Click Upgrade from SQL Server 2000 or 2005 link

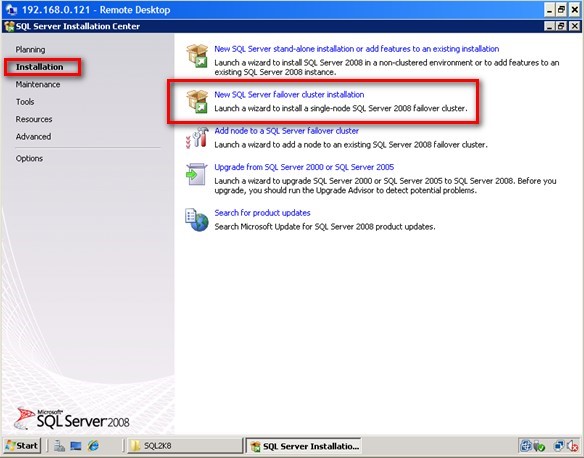pos(304,167)
